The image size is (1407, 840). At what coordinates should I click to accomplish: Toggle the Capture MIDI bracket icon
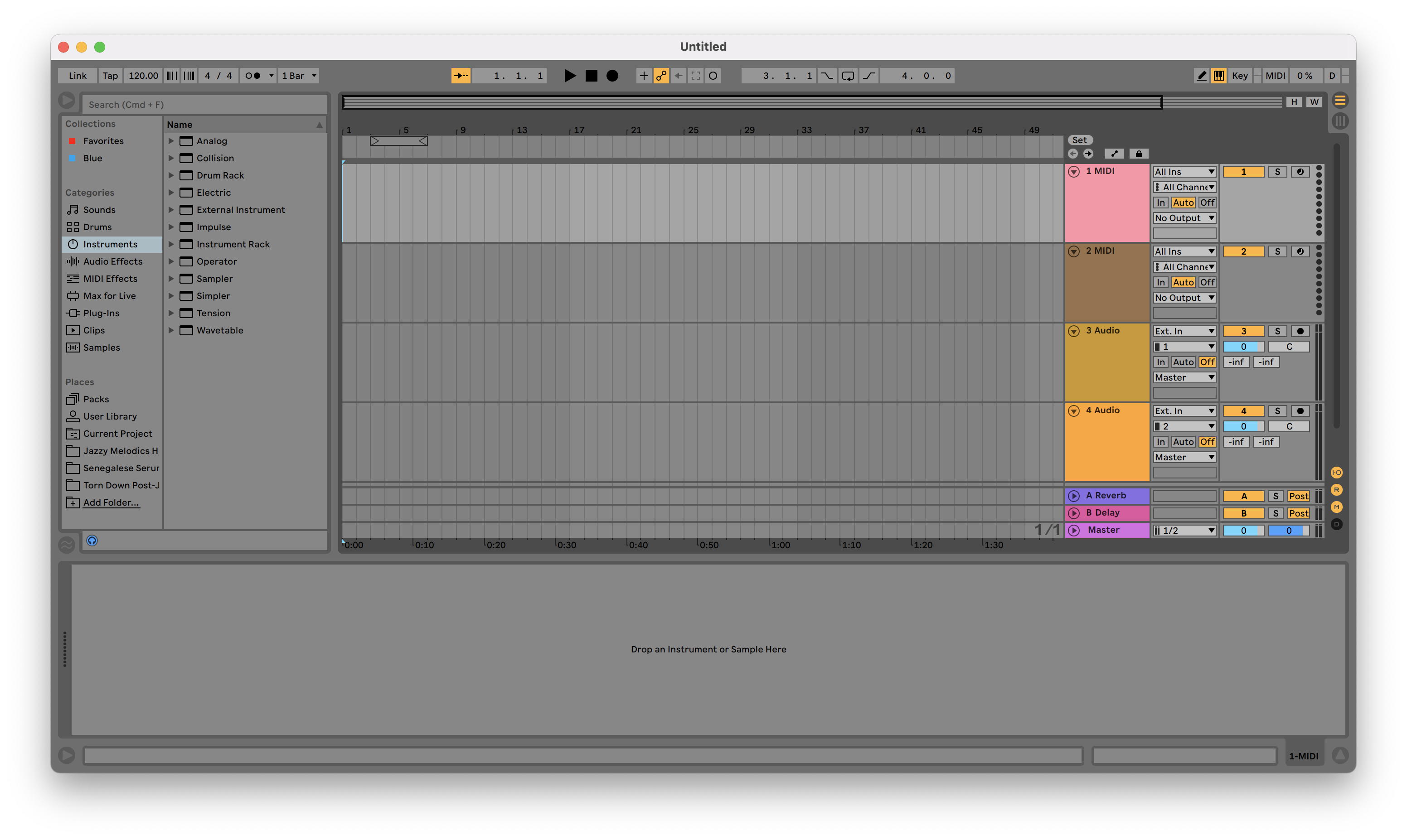696,76
